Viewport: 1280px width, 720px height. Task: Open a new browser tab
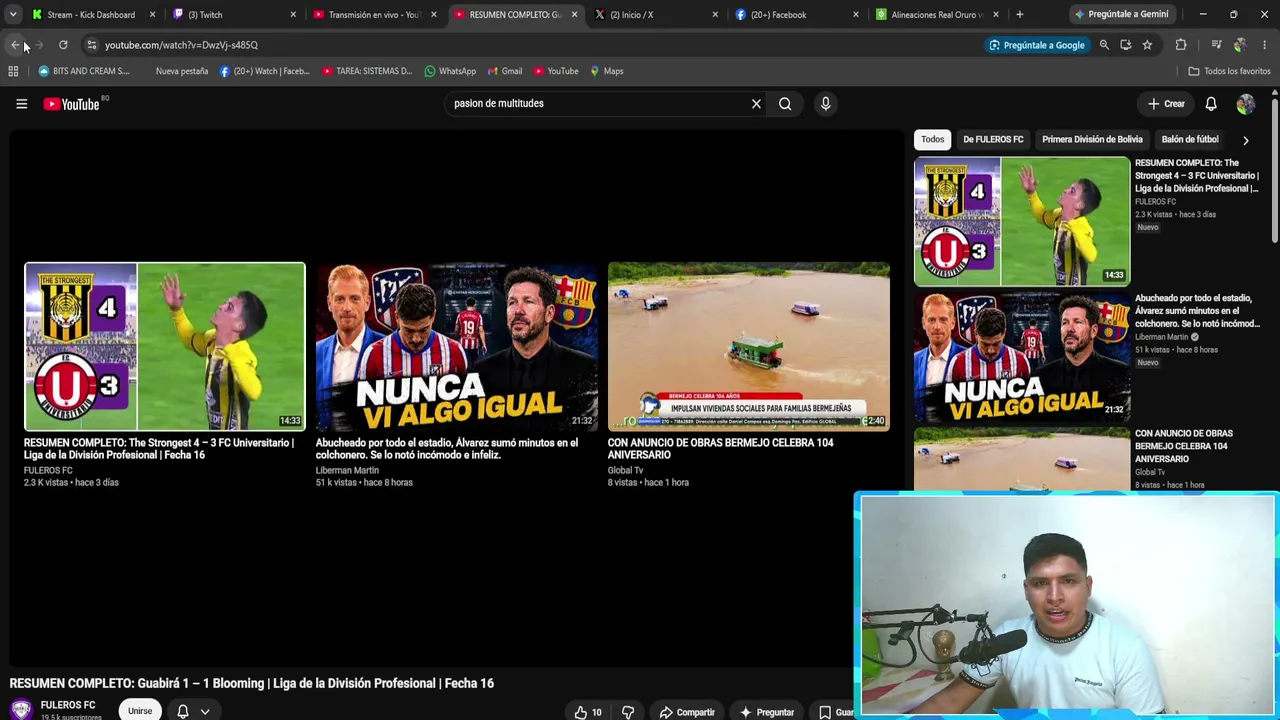pyautogui.click(x=1019, y=15)
